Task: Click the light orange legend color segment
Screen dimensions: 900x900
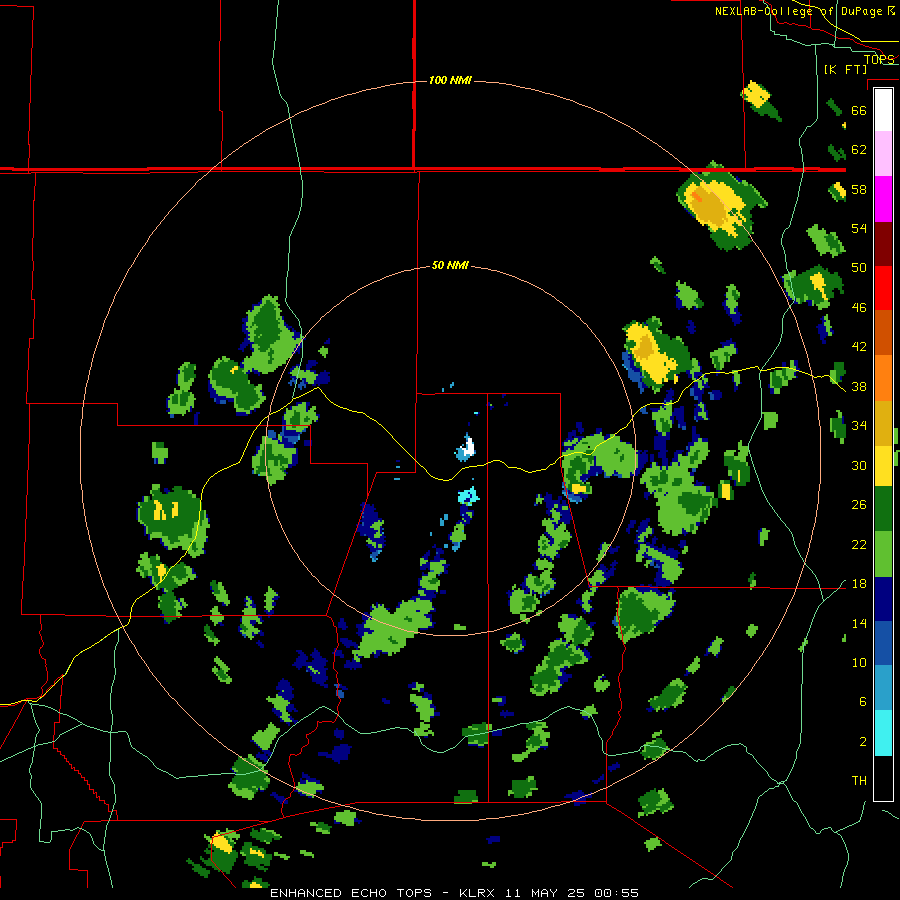Action: pyautogui.click(x=883, y=378)
